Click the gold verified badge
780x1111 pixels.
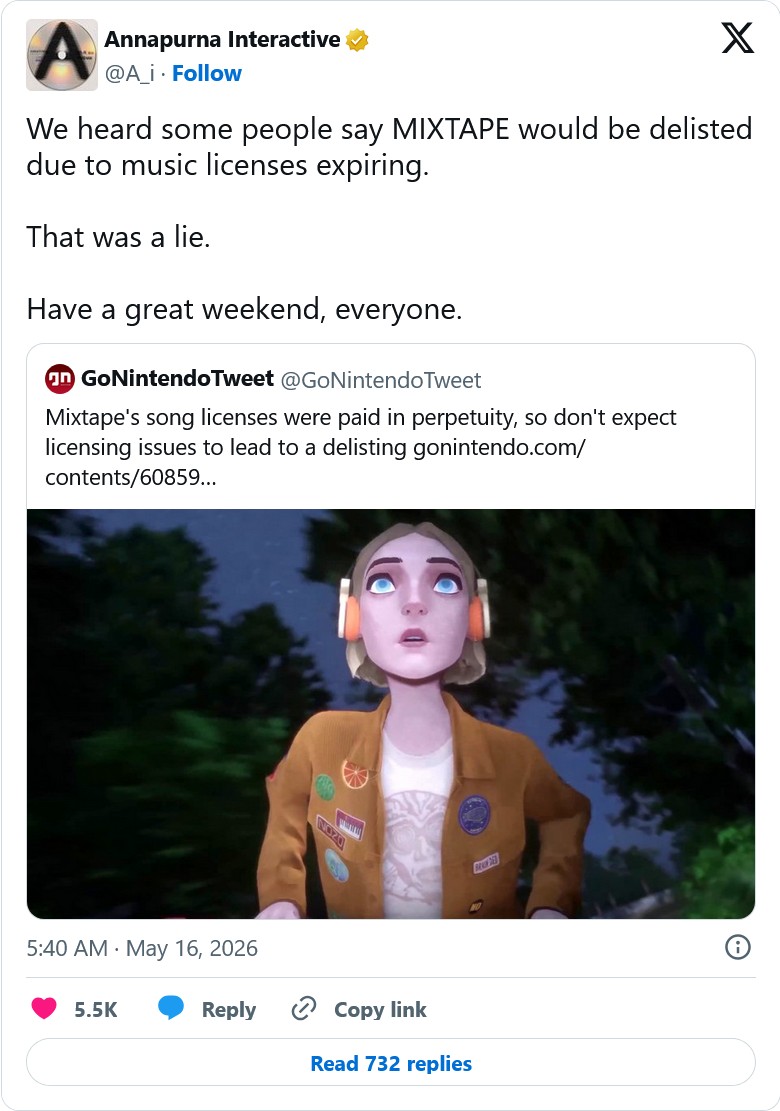pos(357,40)
